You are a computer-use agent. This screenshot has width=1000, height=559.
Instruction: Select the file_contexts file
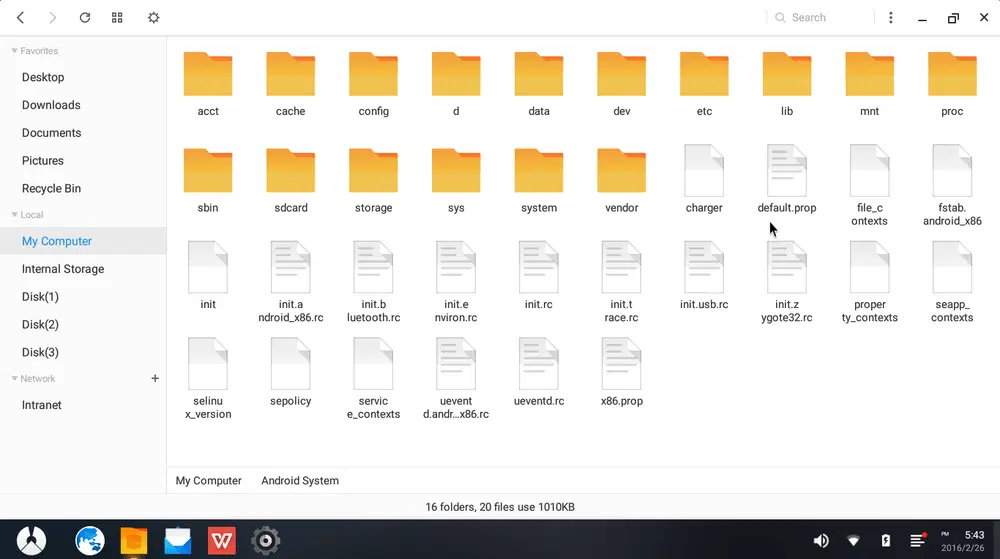pos(869,186)
